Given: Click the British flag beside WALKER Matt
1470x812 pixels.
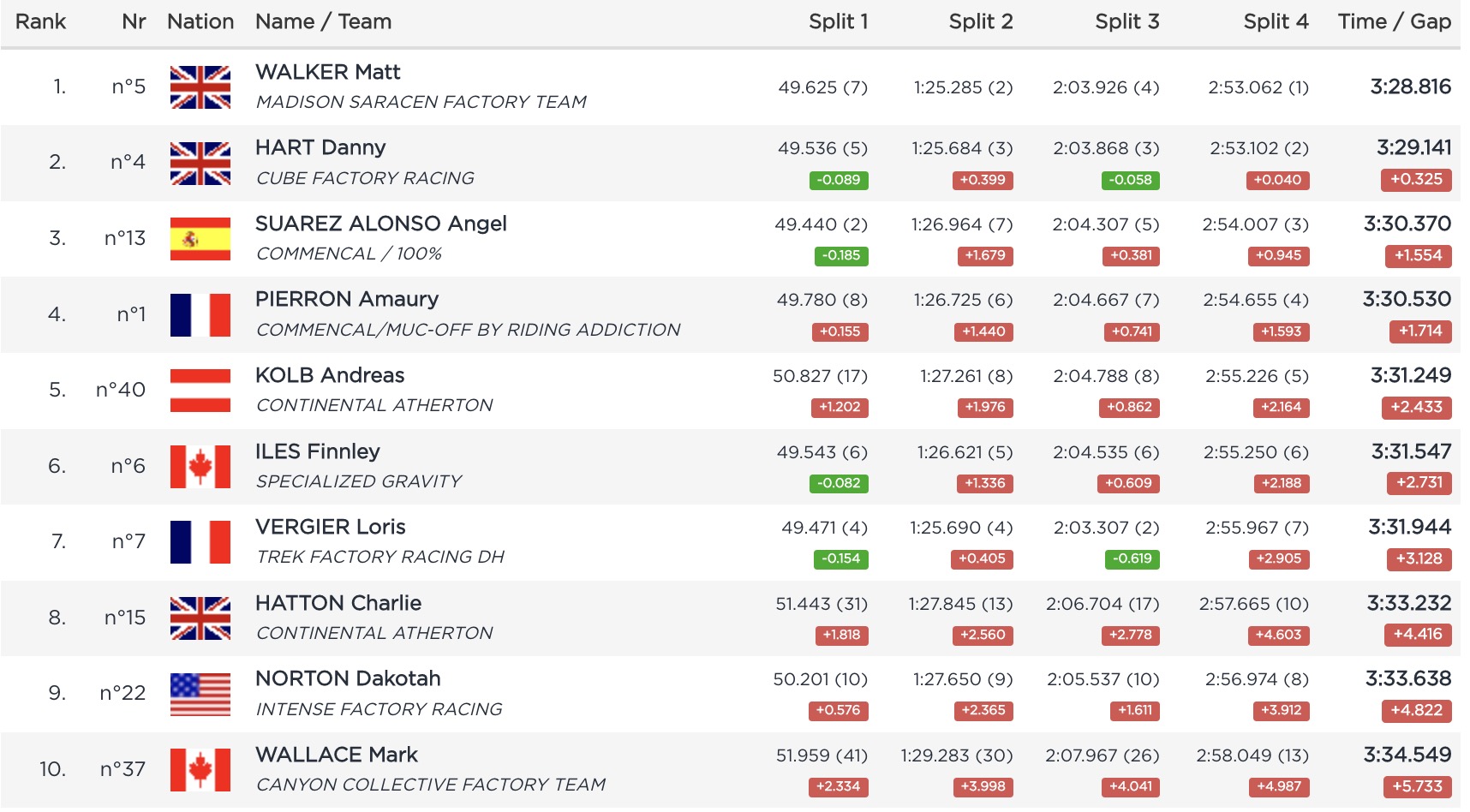Looking at the screenshot, I should [x=200, y=87].
